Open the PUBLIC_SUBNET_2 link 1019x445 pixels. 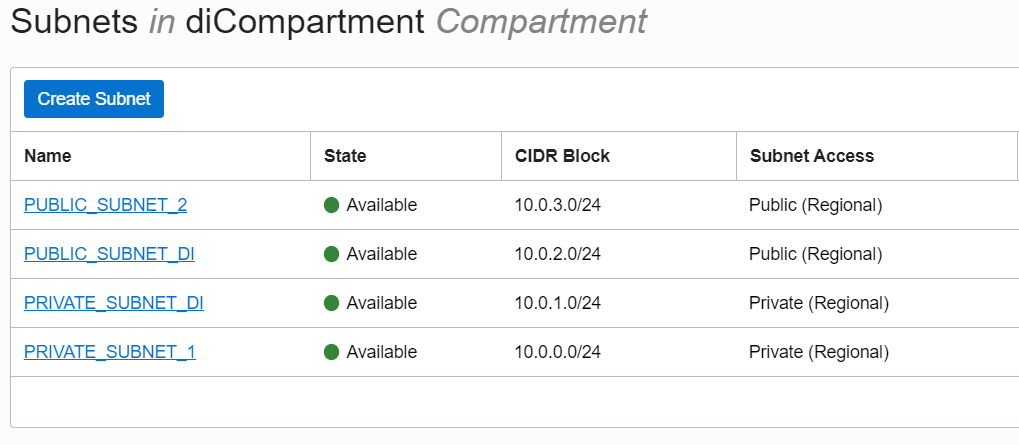tap(105, 205)
